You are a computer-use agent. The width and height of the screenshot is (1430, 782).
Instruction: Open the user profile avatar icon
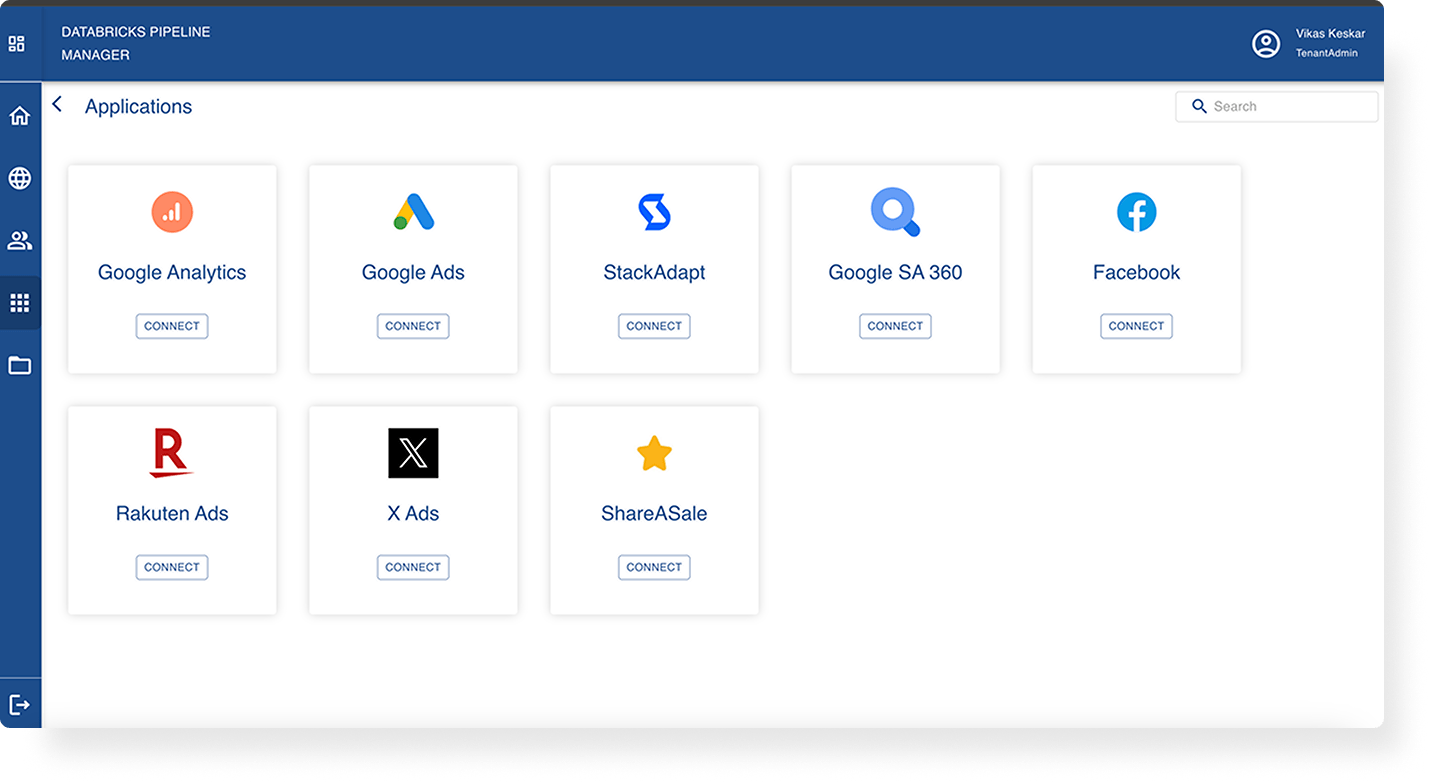1266,44
